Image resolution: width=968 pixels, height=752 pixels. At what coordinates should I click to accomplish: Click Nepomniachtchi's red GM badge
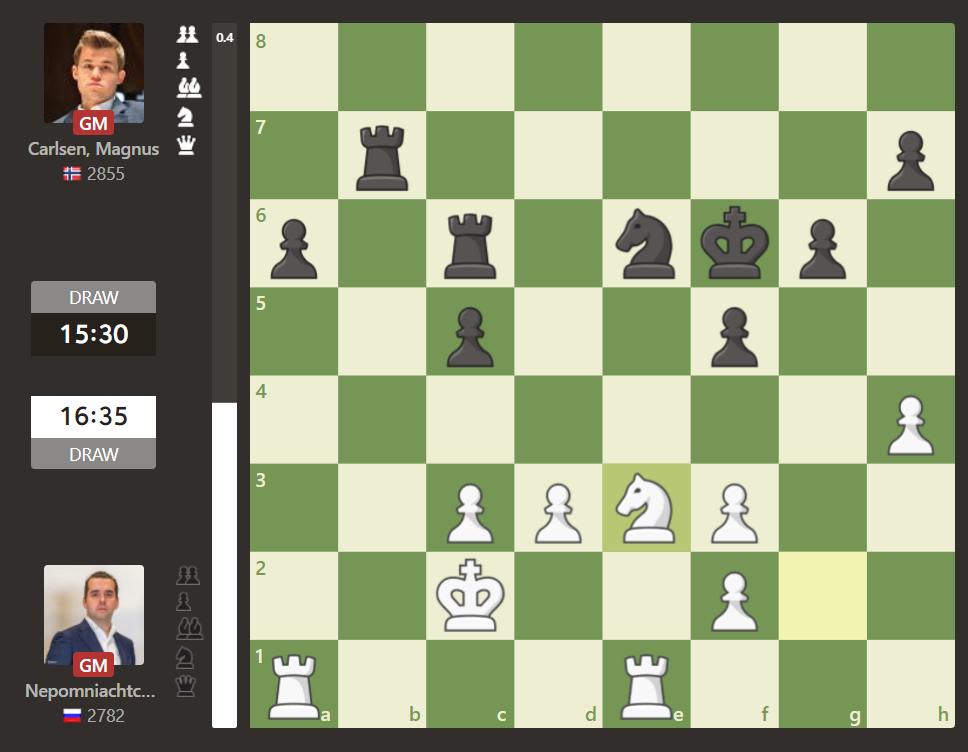tap(92, 664)
